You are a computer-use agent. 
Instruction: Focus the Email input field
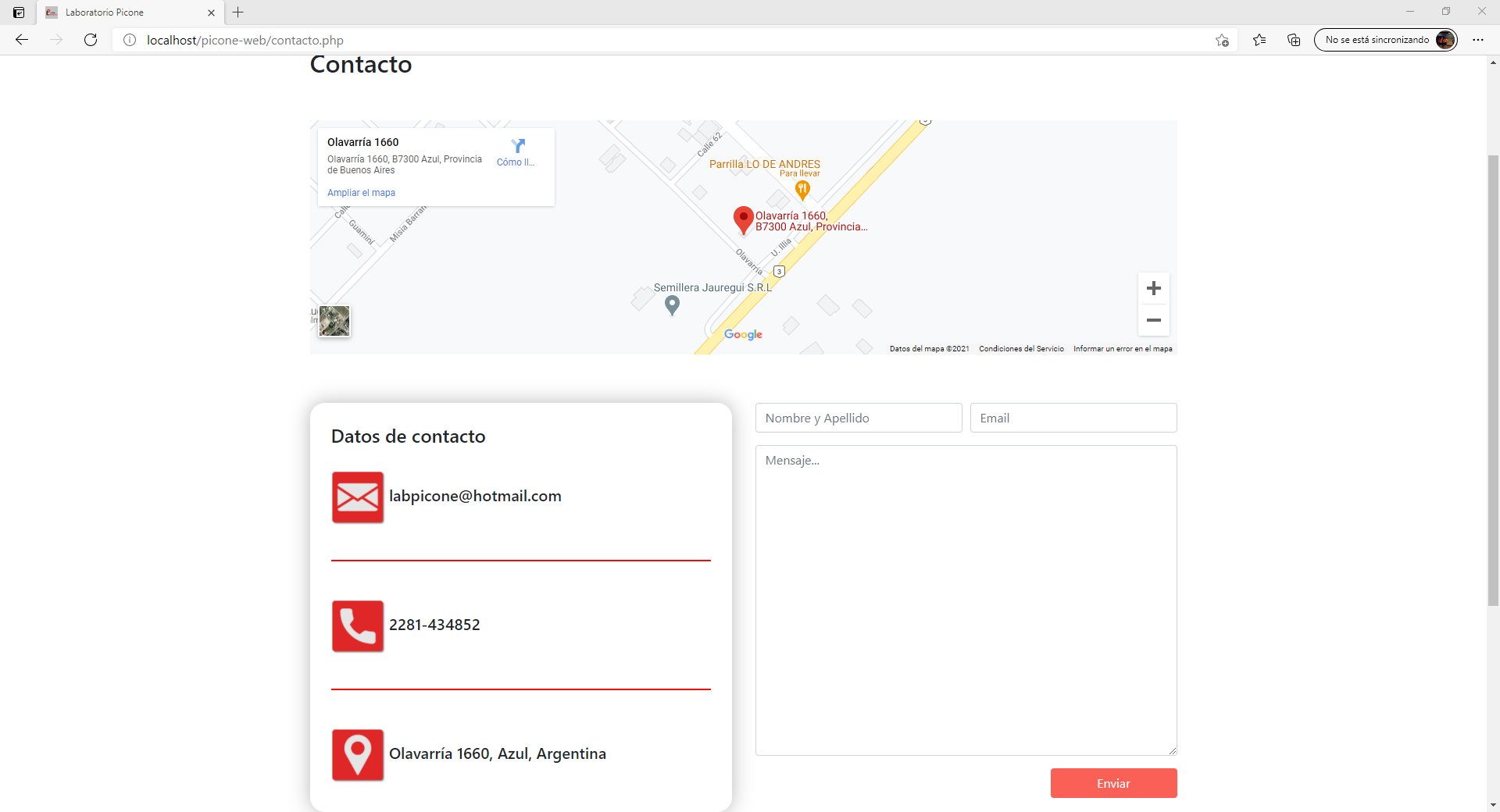pyautogui.click(x=1073, y=418)
